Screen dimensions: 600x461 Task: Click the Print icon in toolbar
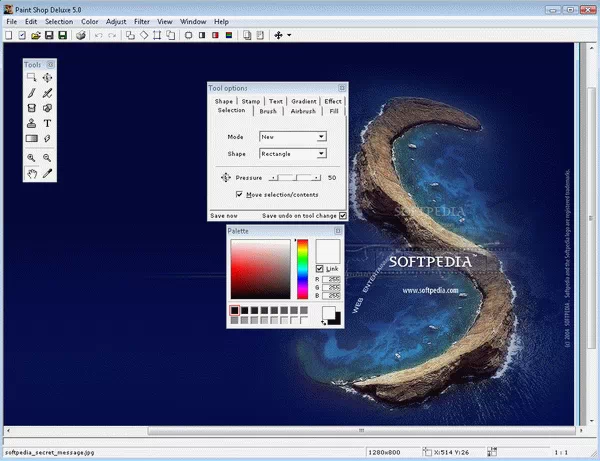point(80,35)
